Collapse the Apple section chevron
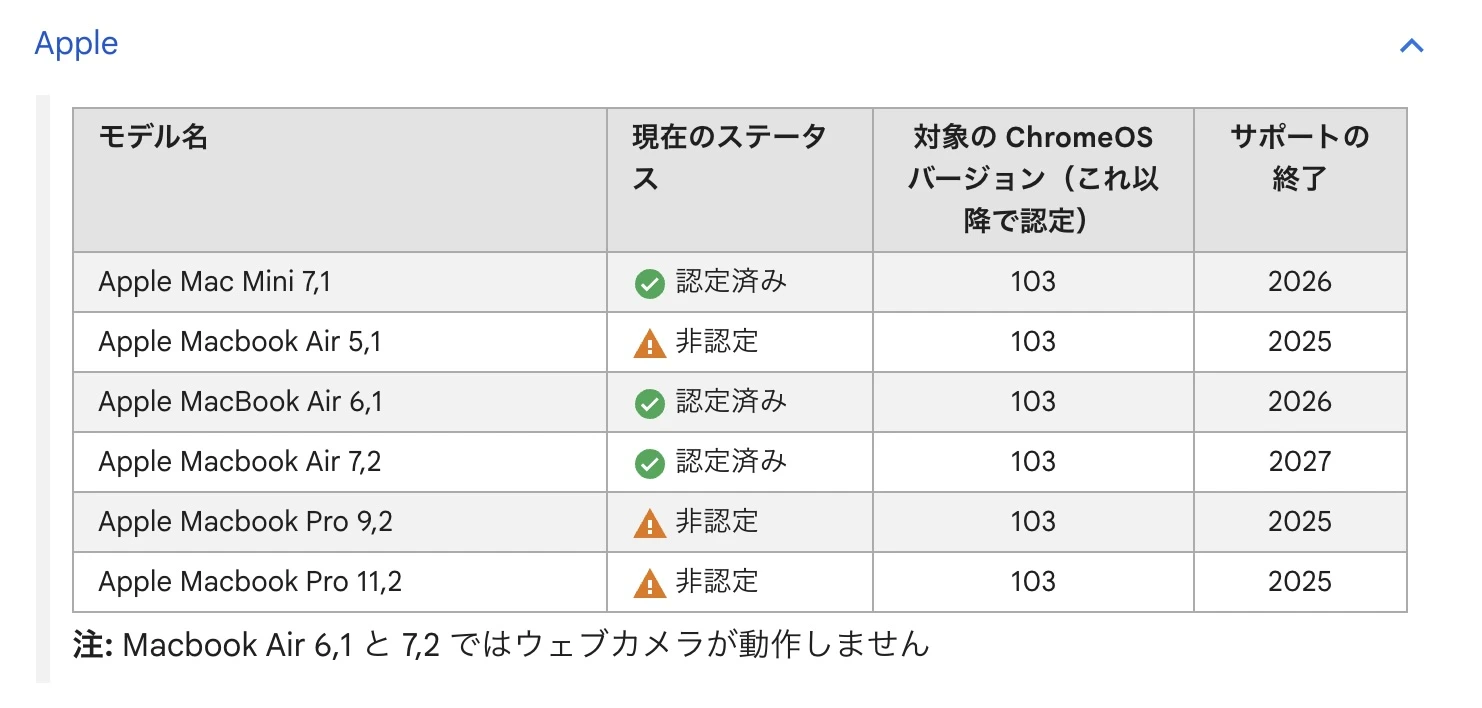Image resolution: width=1482 pixels, height=708 pixels. (1411, 45)
